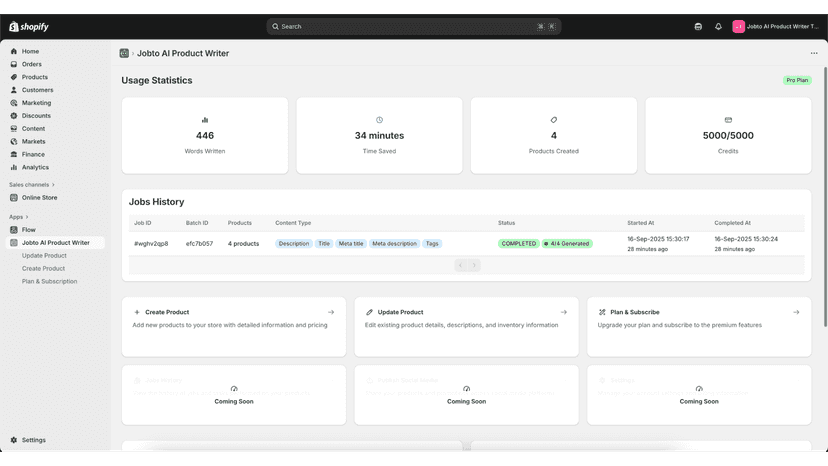Click the 446 words written value

205,136
